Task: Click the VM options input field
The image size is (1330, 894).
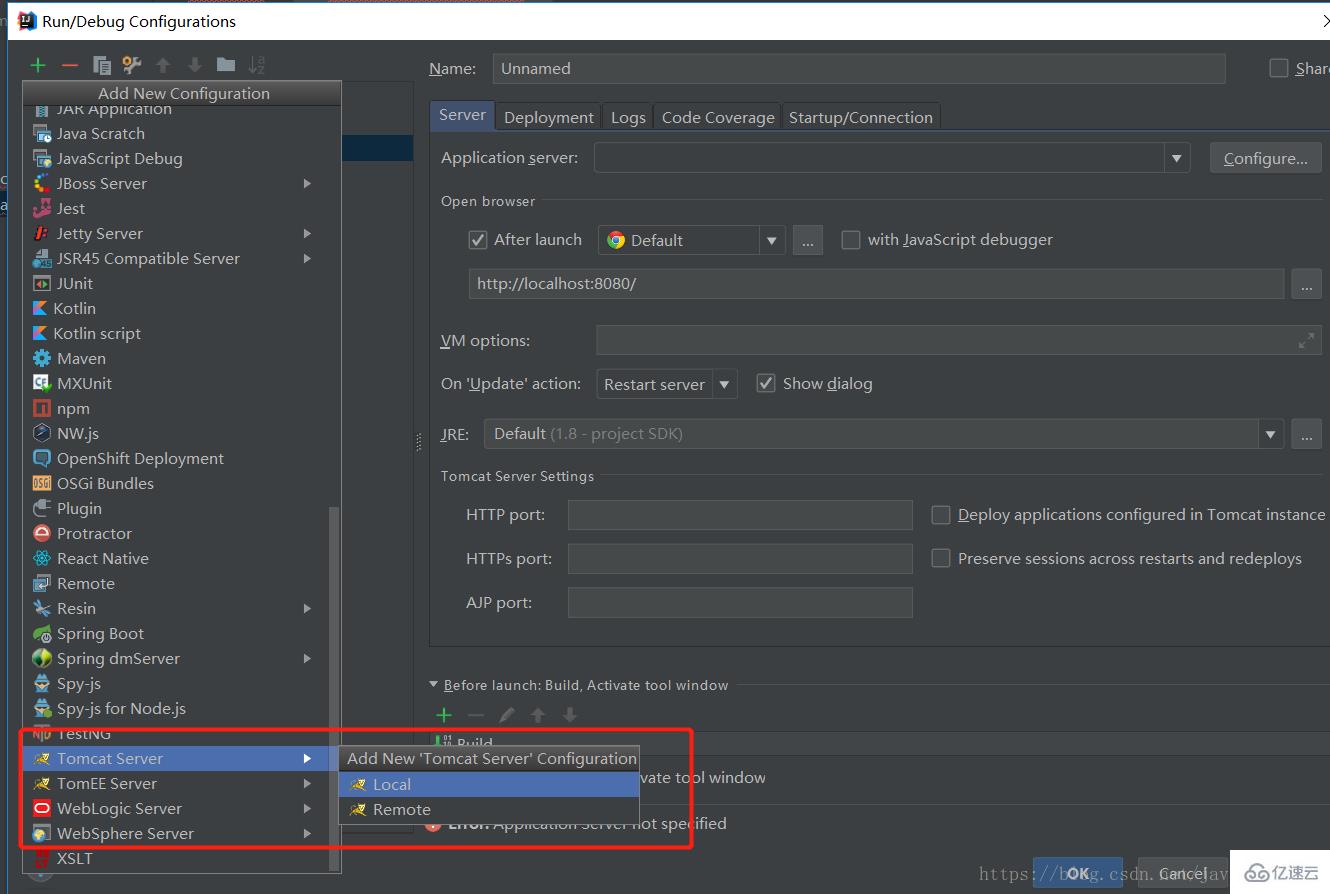Action: point(959,340)
